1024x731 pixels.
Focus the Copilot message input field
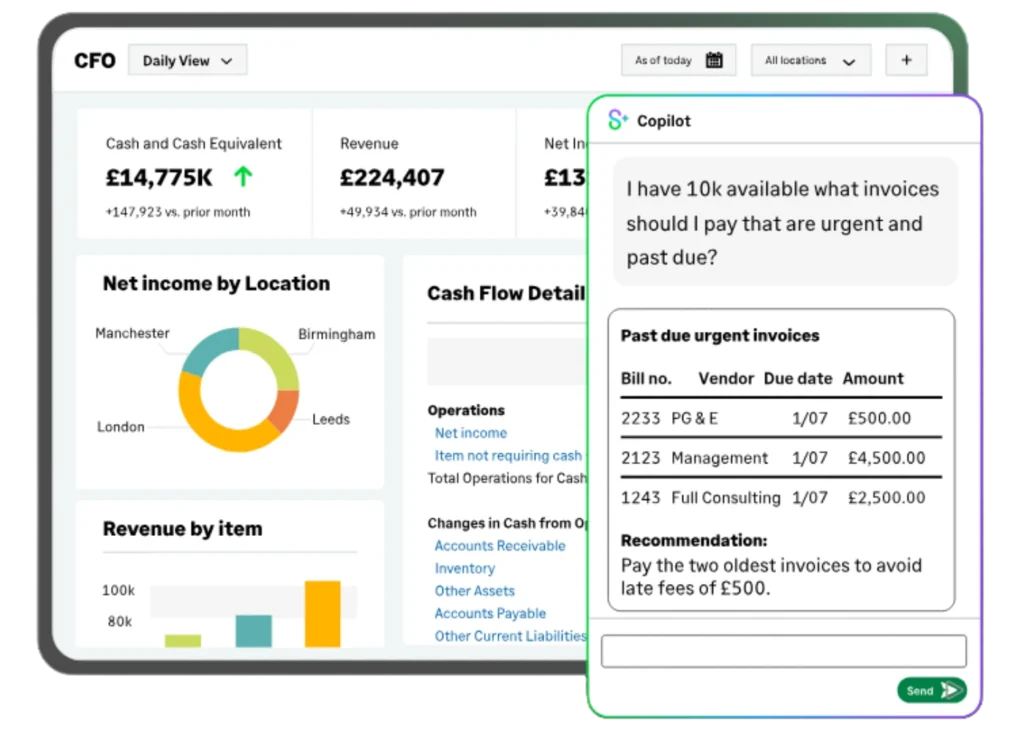[x=783, y=651]
